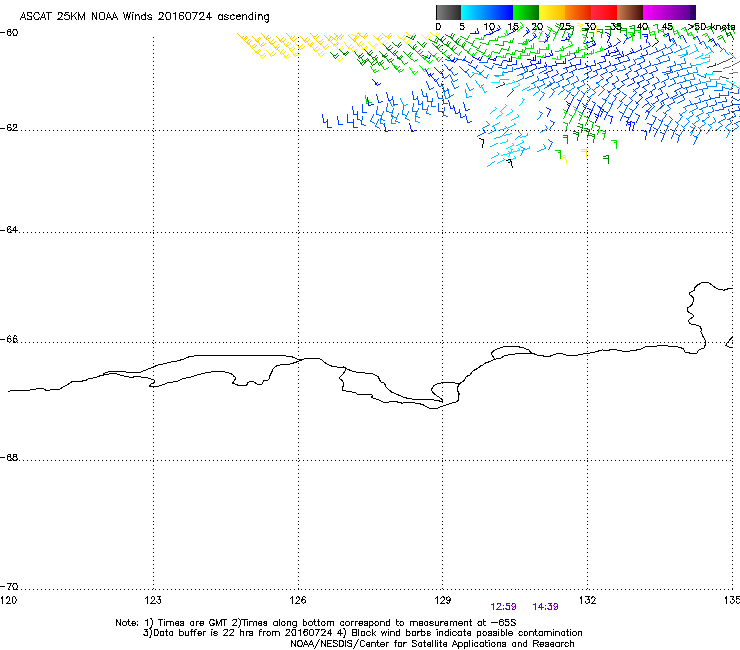
Task: Click the legend tick label '5'
Action: (462, 27)
